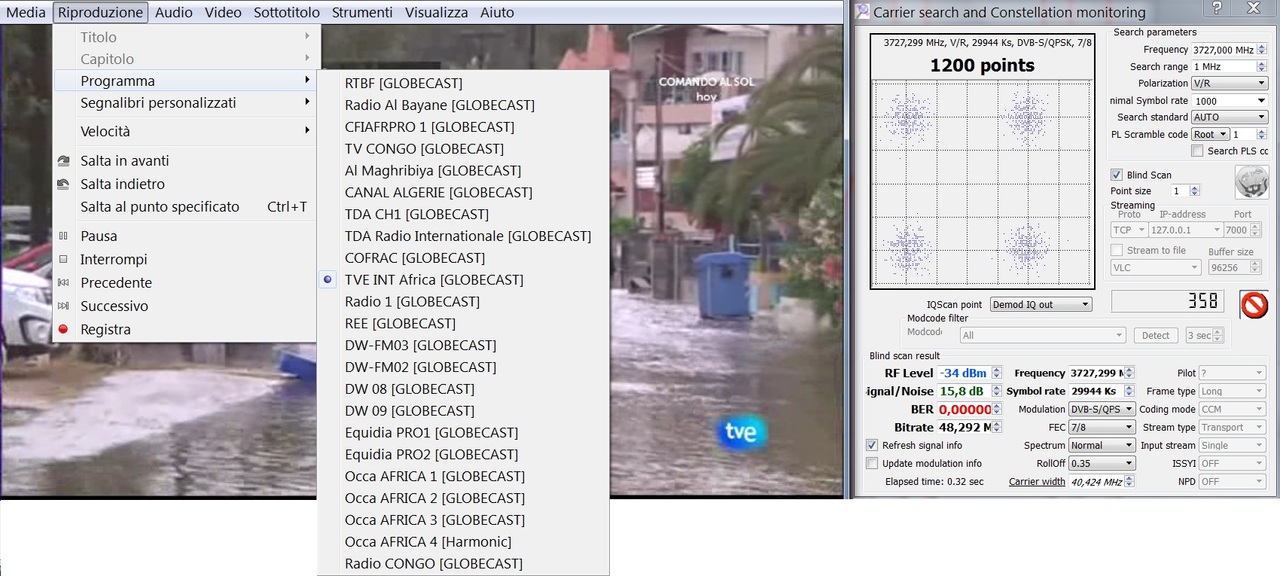Open the IQScan point Demod IQ out dropdown

(x=1041, y=304)
